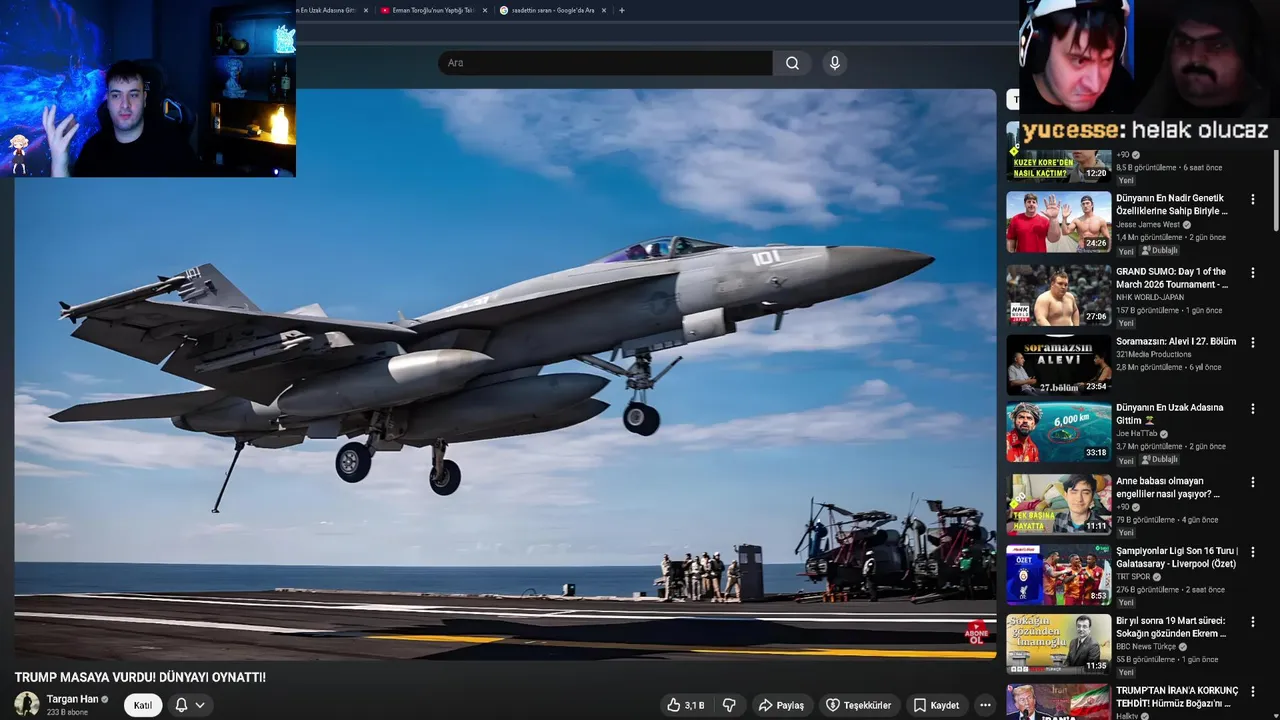Open the 321Media Productions channel name
Viewport: 1280px width, 720px height.
coord(1154,355)
